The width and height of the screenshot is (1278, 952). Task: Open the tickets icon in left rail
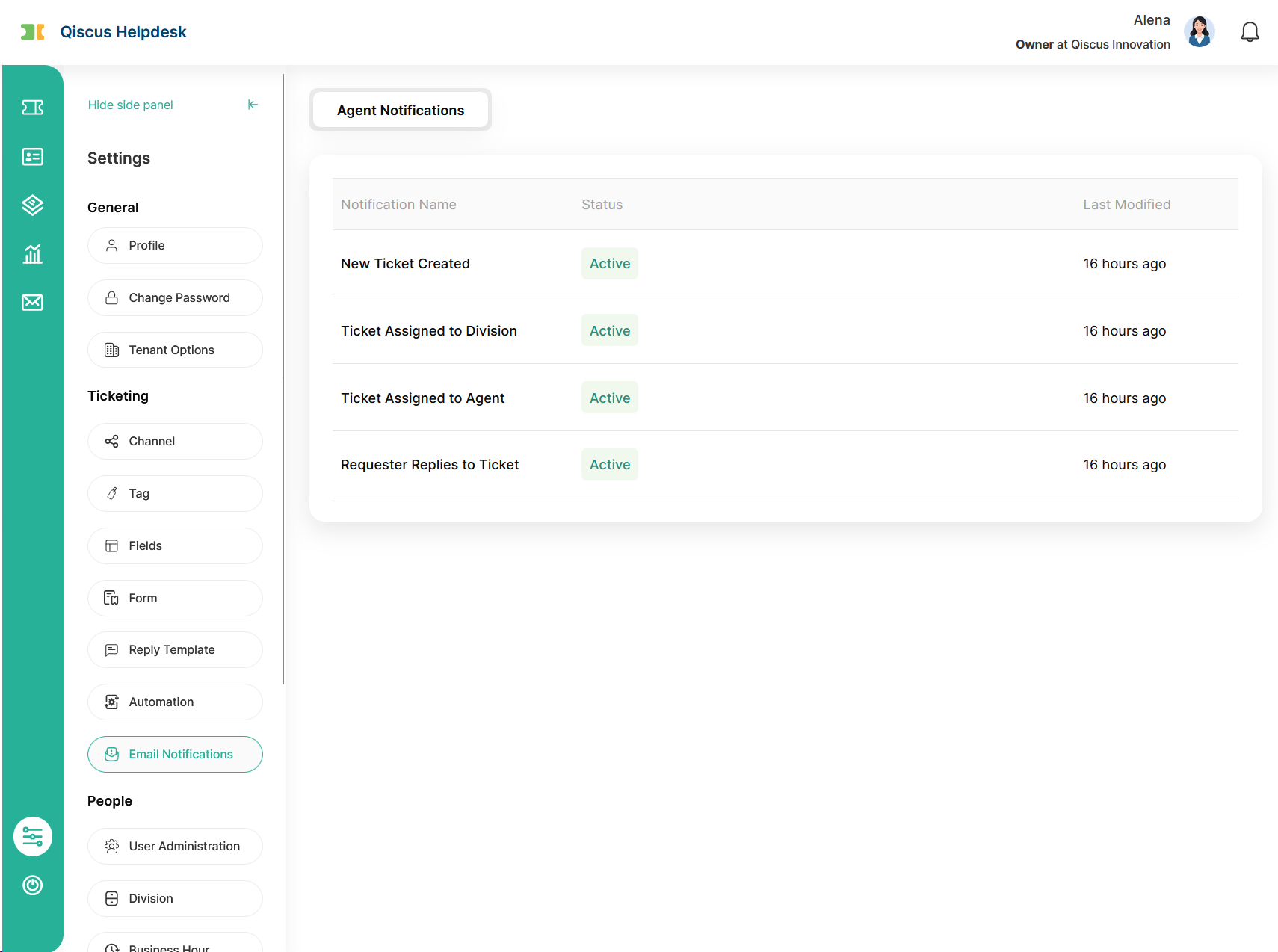tap(32, 108)
